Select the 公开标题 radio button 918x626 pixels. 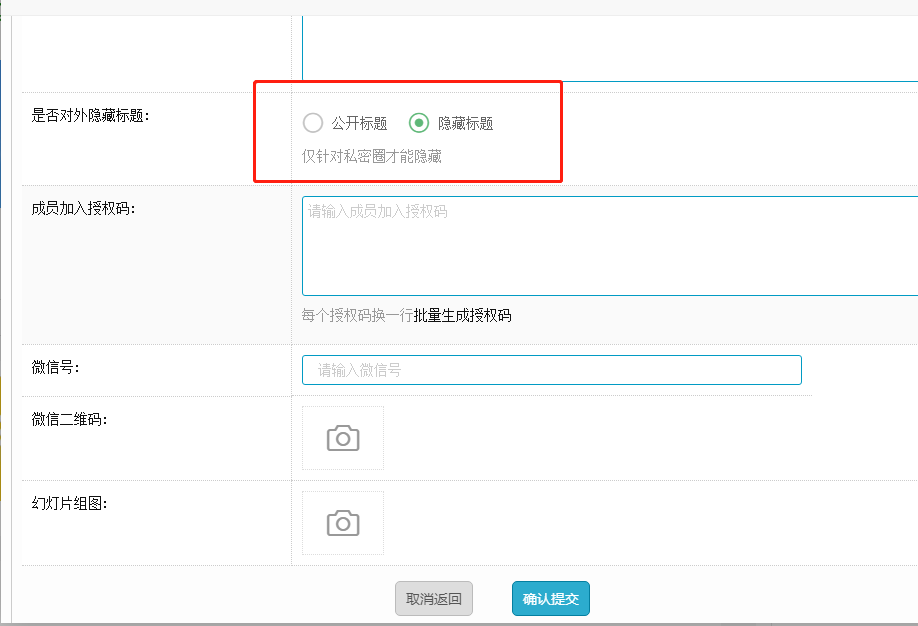pyautogui.click(x=313, y=123)
